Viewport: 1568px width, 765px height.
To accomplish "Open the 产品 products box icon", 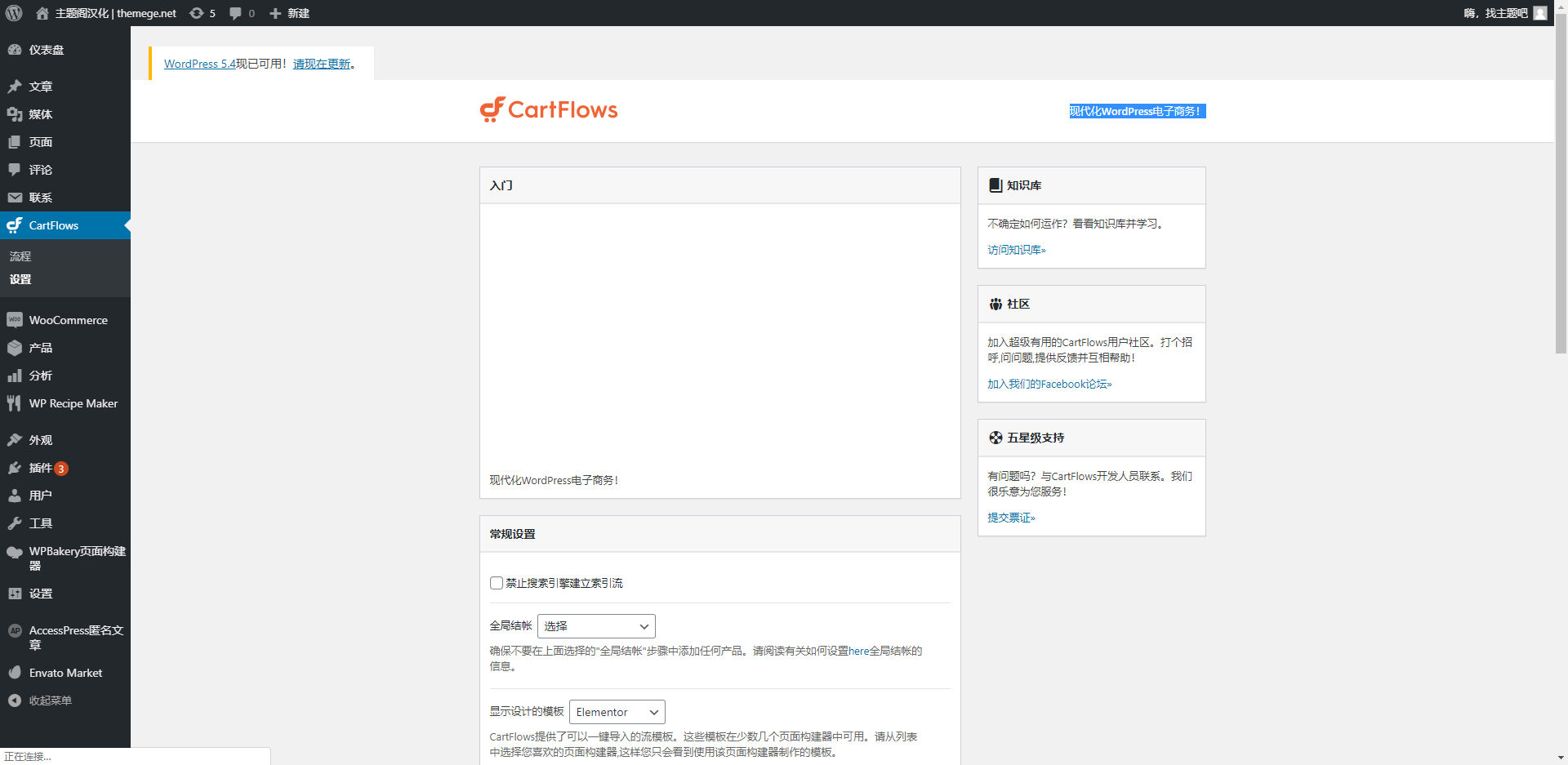I will click(x=15, y=348).
